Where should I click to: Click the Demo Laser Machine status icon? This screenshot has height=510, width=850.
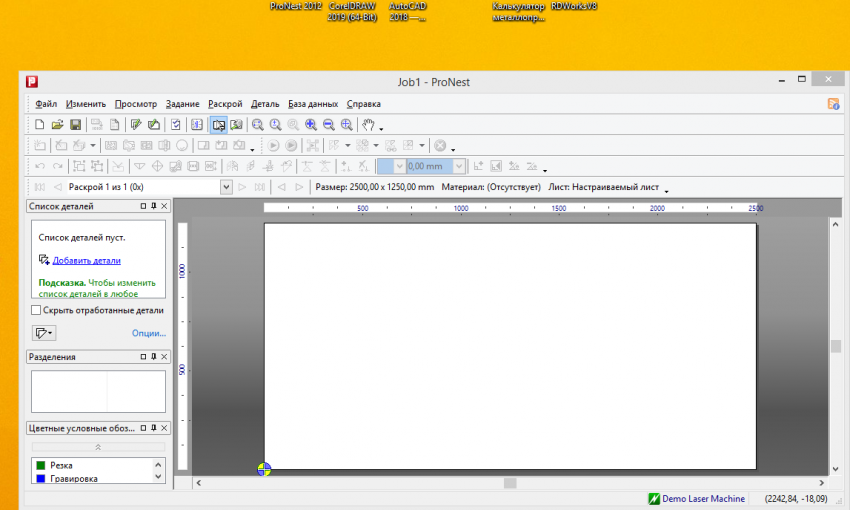[654, 497]
